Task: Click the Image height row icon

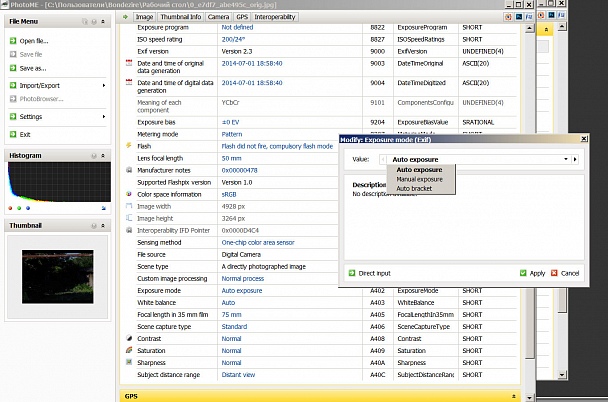Action: (x=129, y=218)
